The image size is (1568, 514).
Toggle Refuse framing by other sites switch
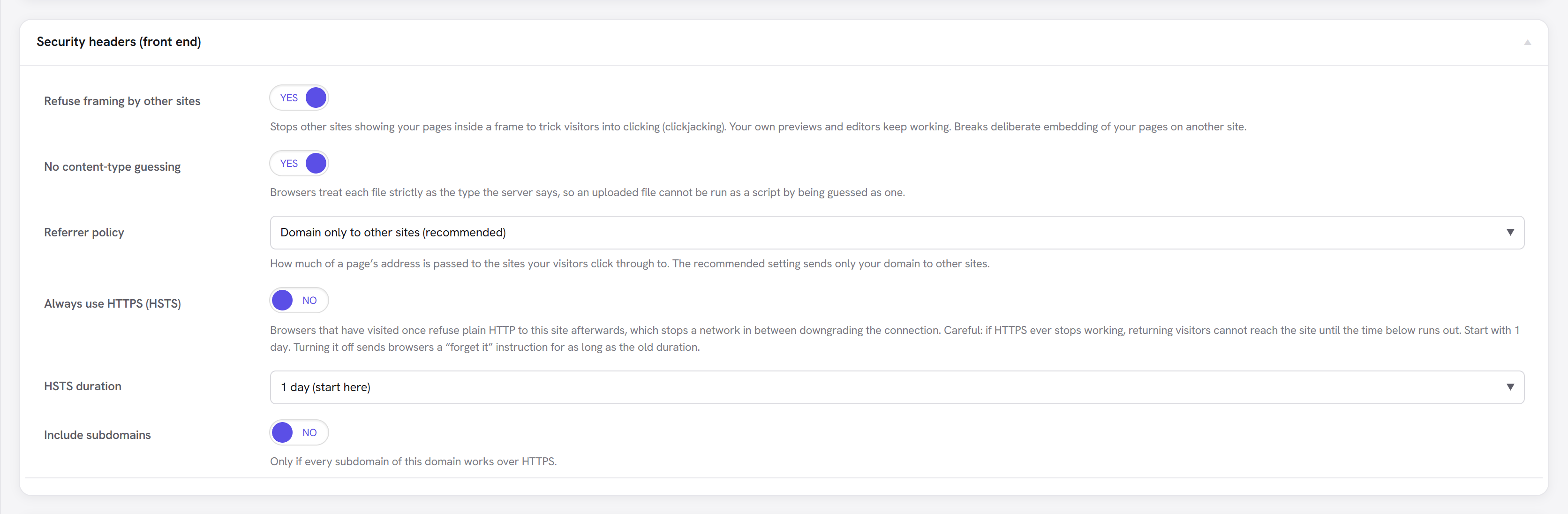click(299, 98)
